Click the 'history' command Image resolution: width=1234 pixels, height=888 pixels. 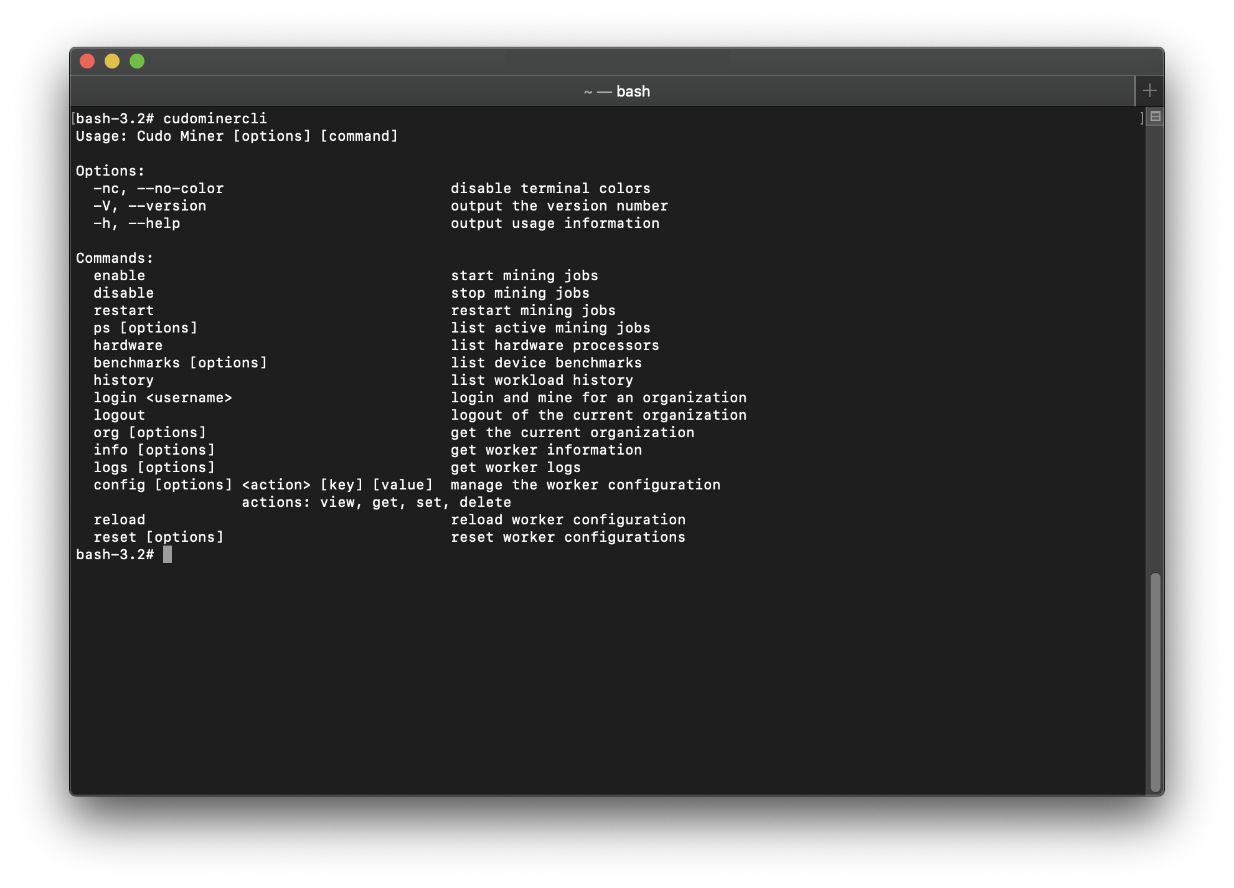tap(124, 380)
